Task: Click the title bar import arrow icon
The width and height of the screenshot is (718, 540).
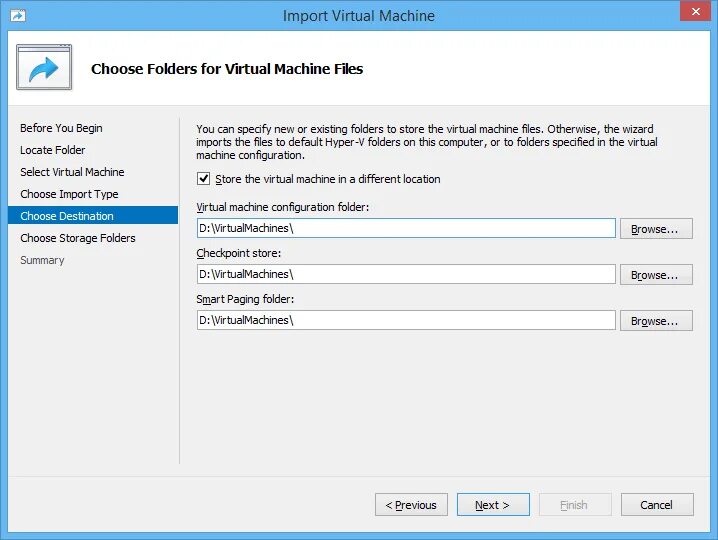Action: click(x=18, y=16)
